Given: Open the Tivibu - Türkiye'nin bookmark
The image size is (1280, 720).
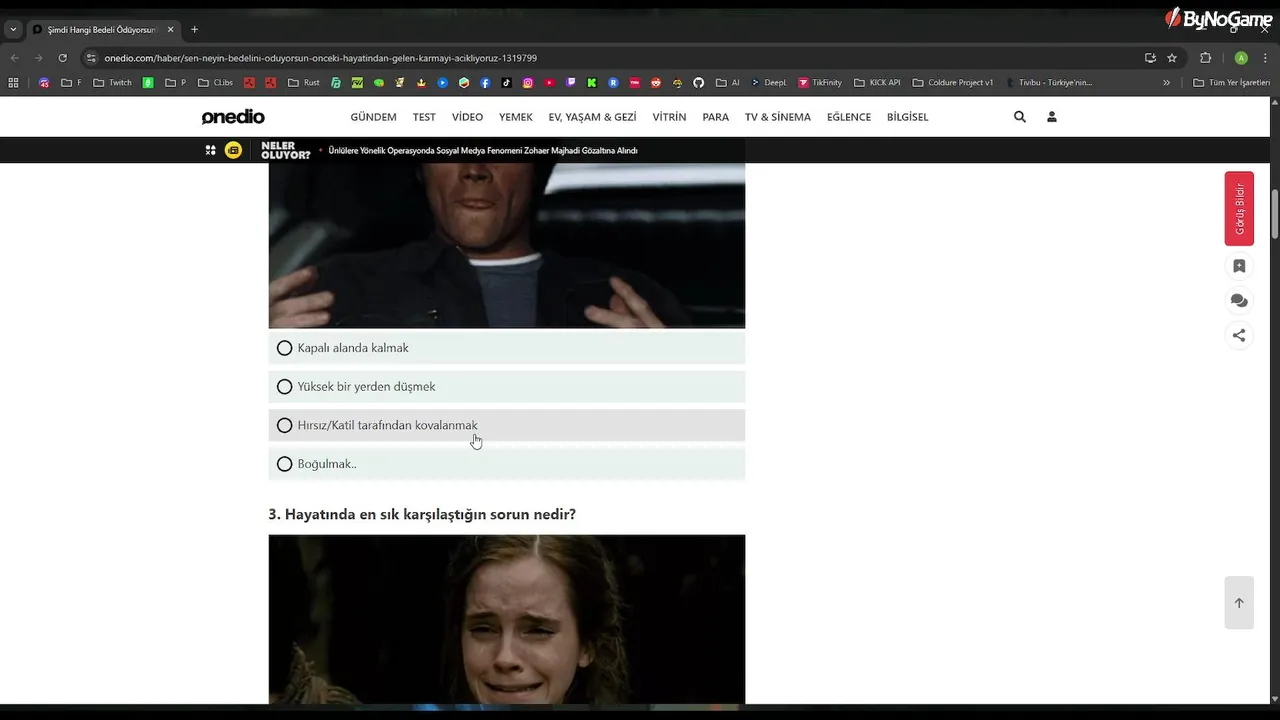Looking at the screenshot, I should point(1048,83).
